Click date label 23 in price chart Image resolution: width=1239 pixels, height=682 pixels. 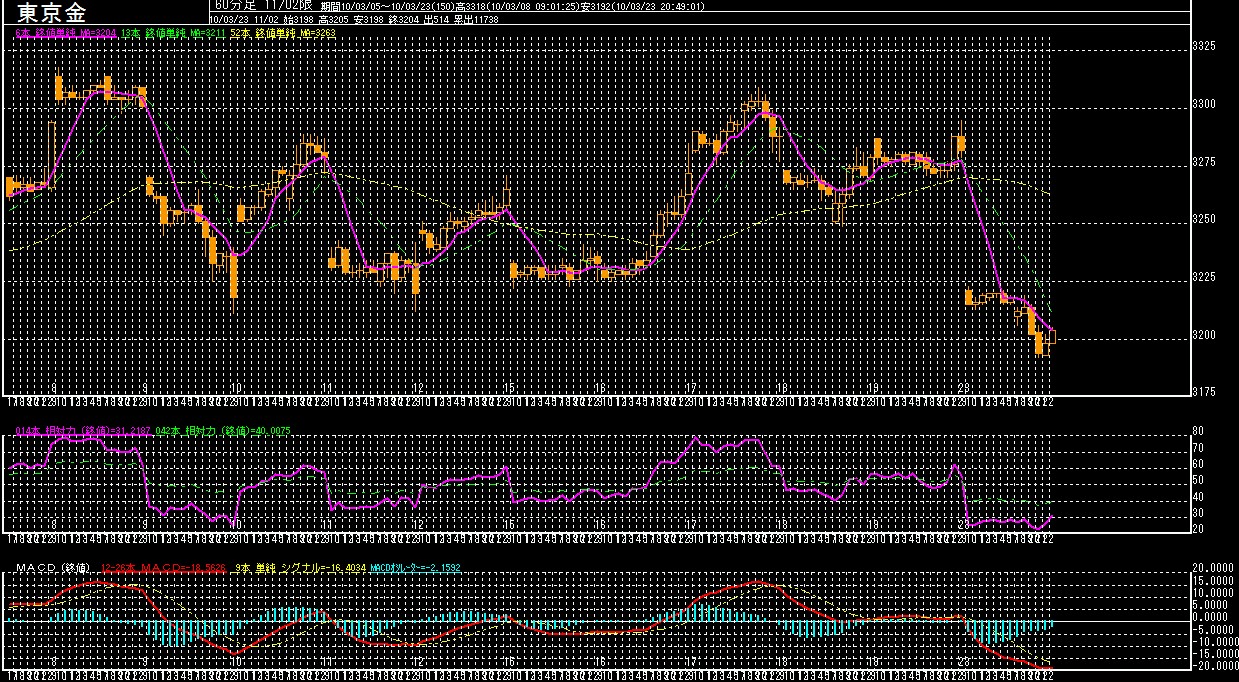(x=963, y=387)
